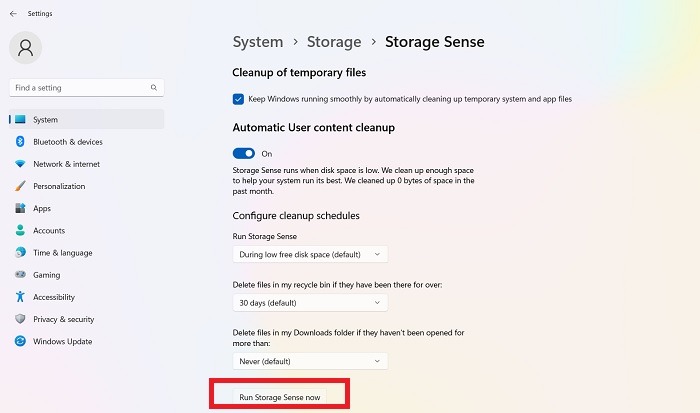The height and width of the screenshot is (413, 700).
Task: Click the search magnifier icon
Action: pyautogui.click(x=154, y=88)
